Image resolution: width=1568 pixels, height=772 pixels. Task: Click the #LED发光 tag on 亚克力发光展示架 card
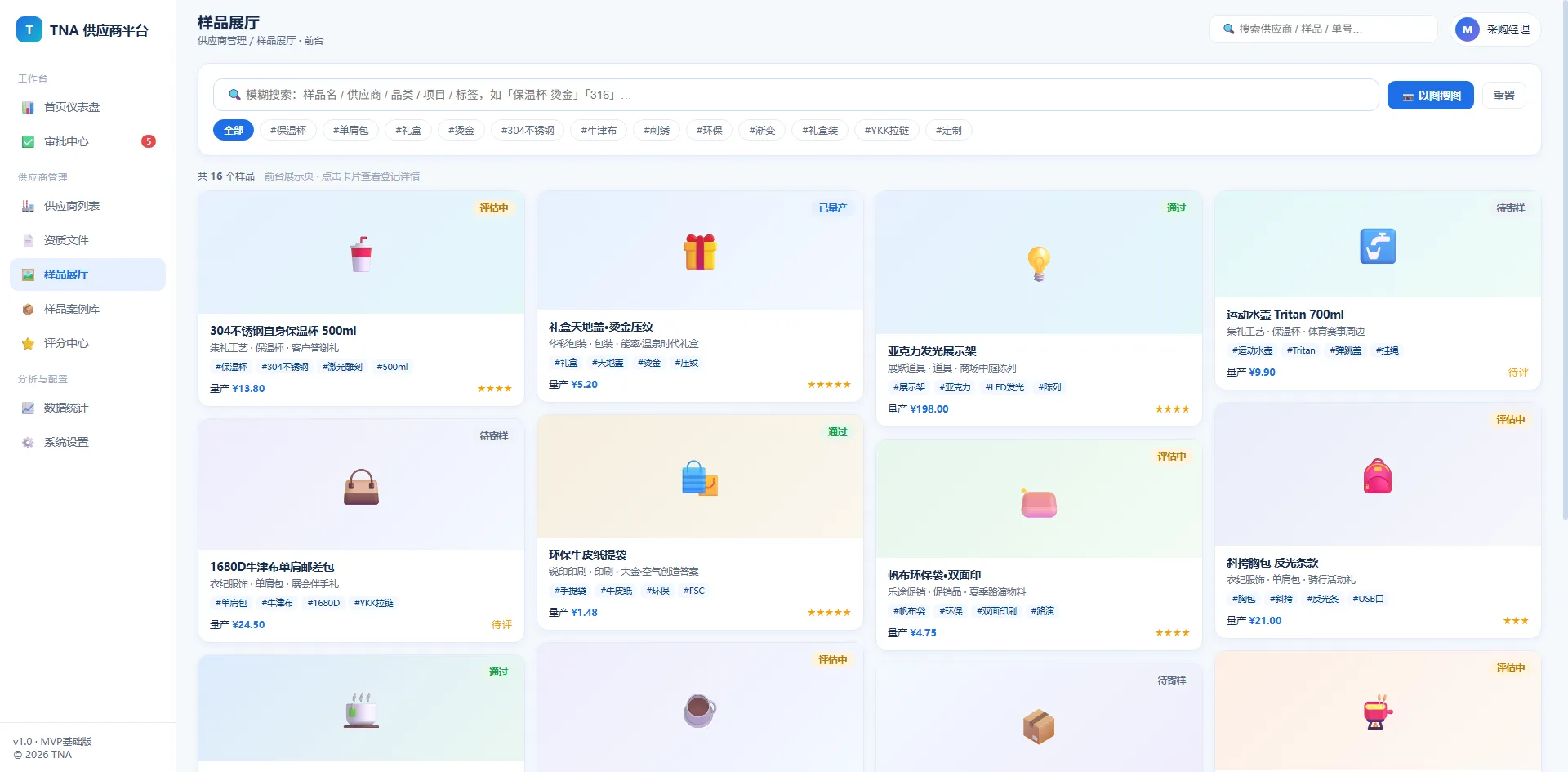point(1004,388)
